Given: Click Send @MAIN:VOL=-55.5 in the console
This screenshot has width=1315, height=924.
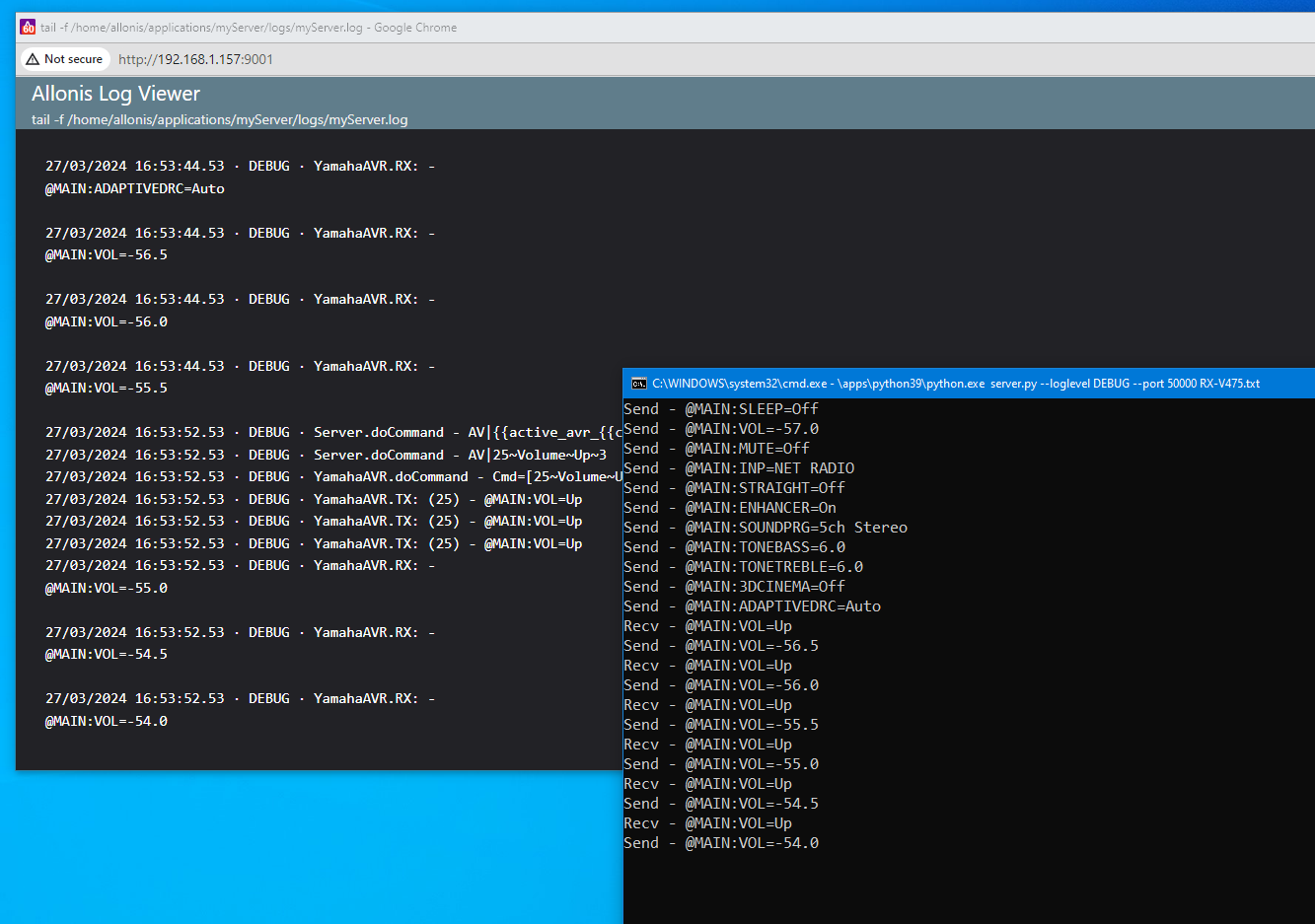Looking at the screenshot, I should pos(721,724).
